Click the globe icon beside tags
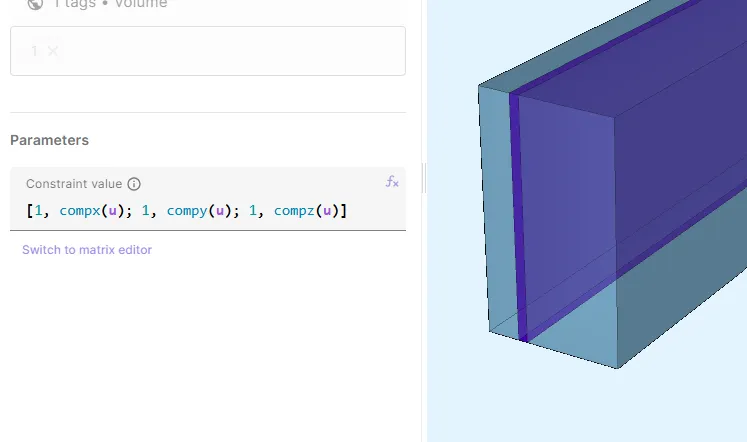Screen dimensions: 747x442 click(36, 4)
